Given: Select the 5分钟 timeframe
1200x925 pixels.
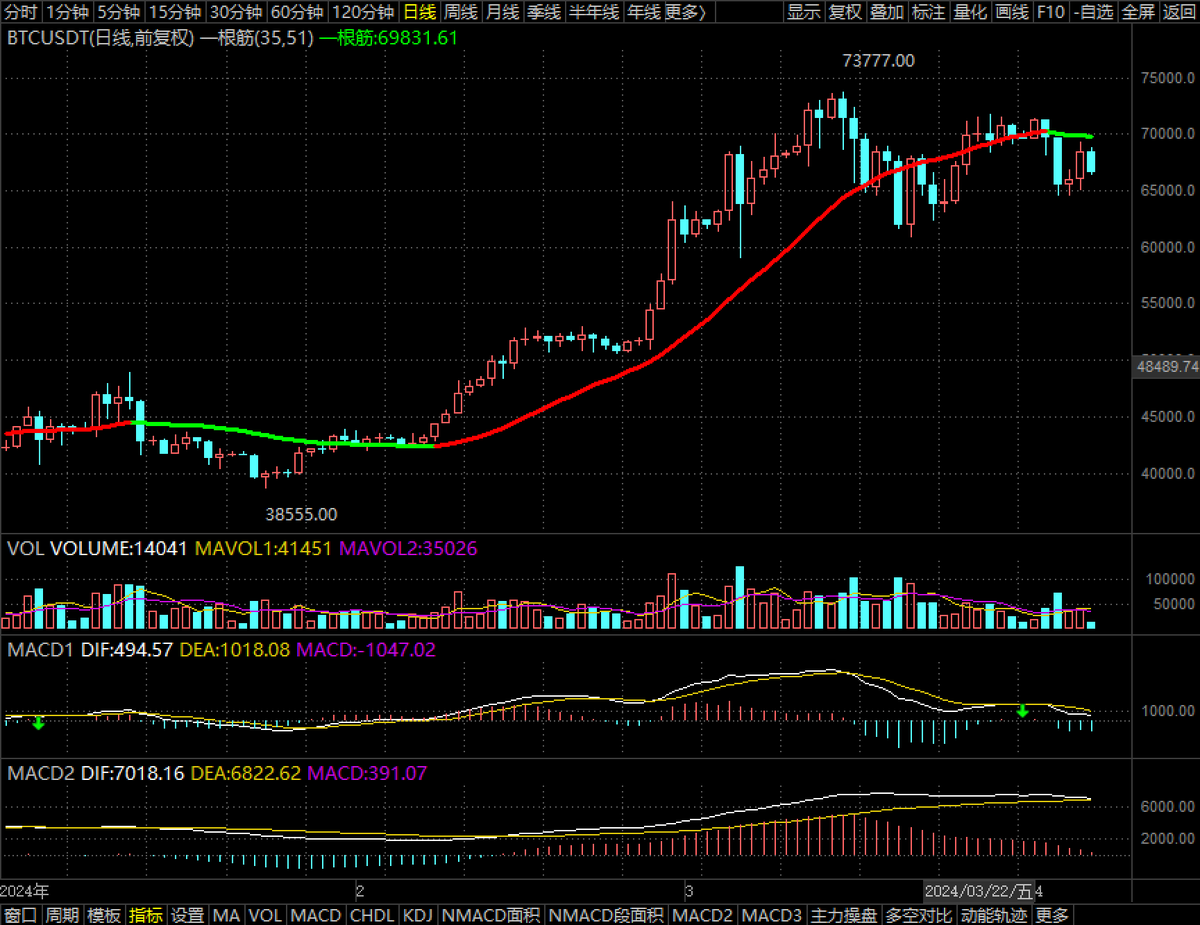Looking at the screenshot, I should [119, 12].
